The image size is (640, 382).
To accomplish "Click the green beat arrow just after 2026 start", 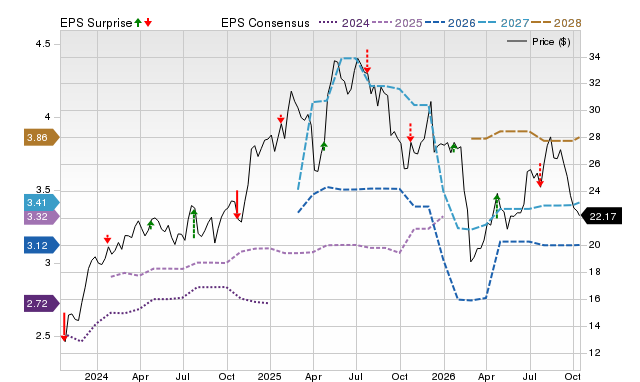I will [453, 148].
